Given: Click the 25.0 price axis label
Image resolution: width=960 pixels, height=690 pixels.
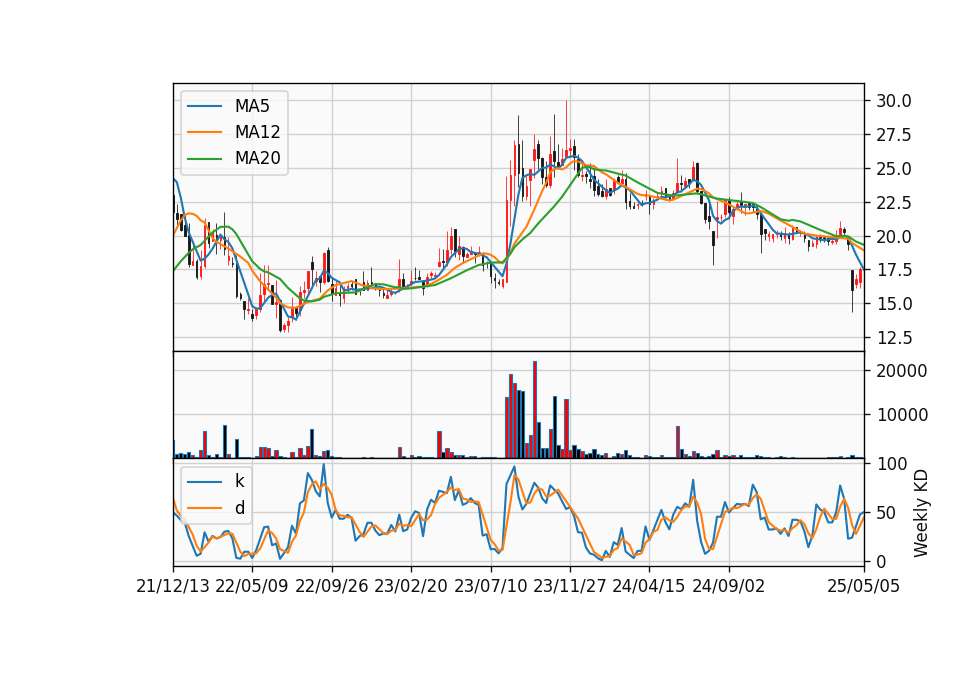Looking at the screenshot, I should 893,168.
